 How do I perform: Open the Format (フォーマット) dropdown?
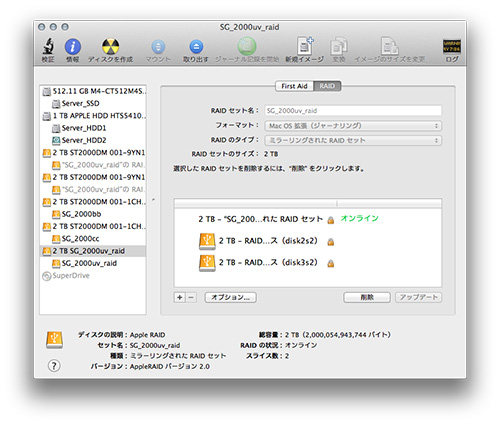tap(353, 126)
